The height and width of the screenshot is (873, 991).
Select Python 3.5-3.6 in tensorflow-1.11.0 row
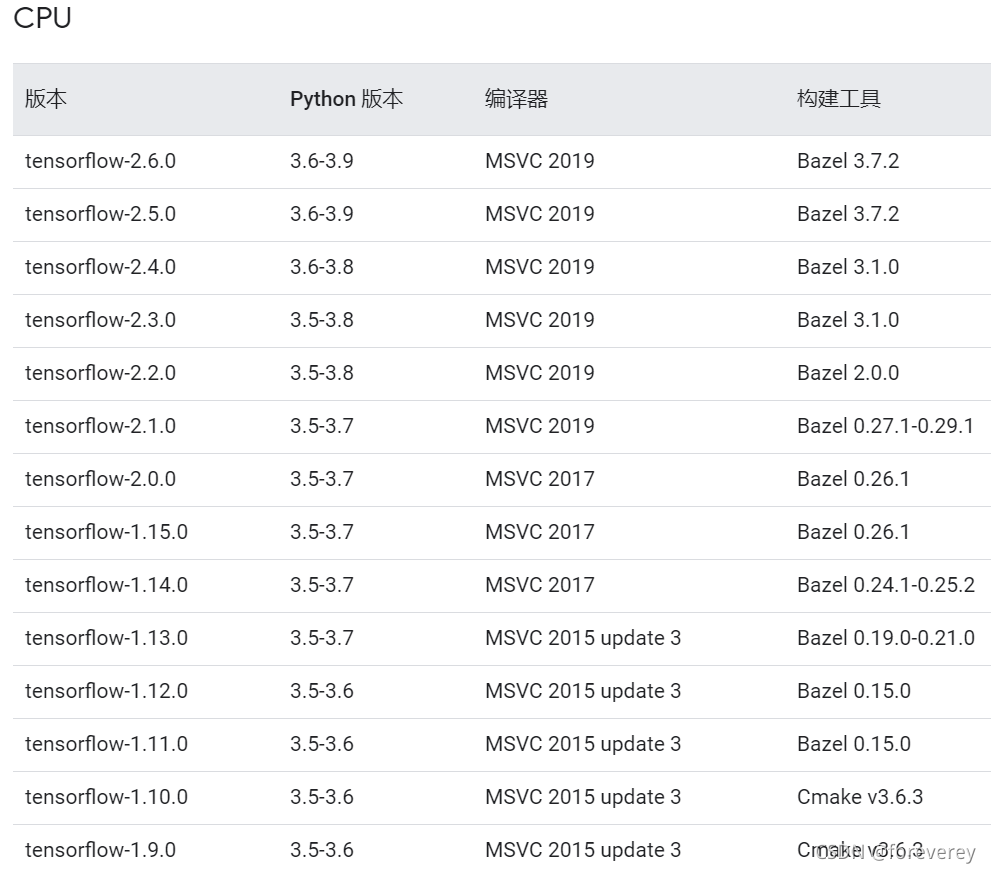click(x=322, y=745)
